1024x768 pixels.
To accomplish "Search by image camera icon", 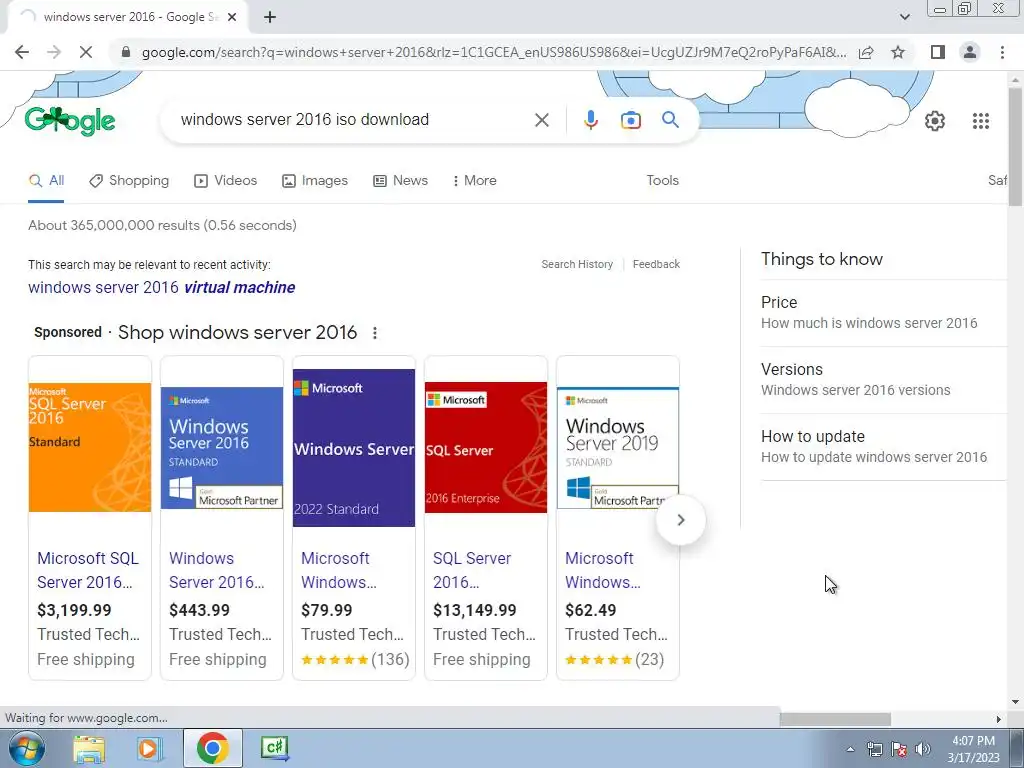I will 630,120.
